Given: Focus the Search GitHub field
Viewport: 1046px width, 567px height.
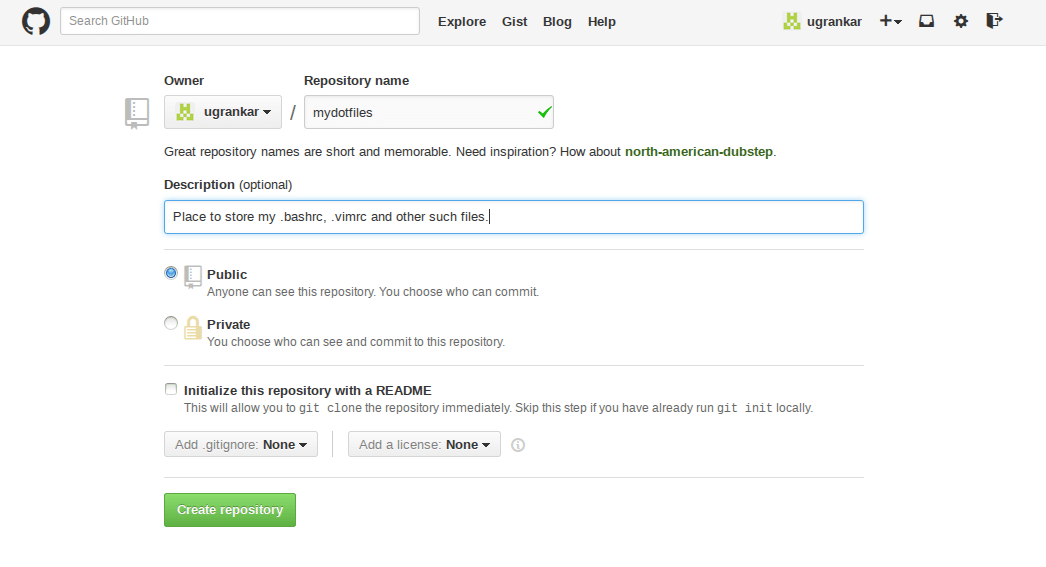Looking at the screenshot, I should pos(240,21).
